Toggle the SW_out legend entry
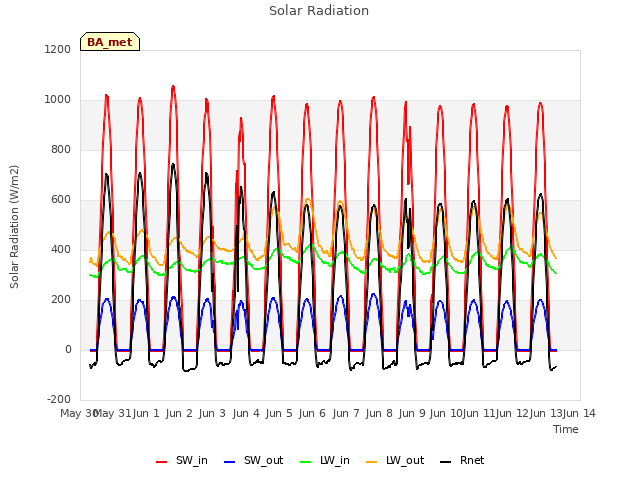The image size is (640, 480). 253,461
